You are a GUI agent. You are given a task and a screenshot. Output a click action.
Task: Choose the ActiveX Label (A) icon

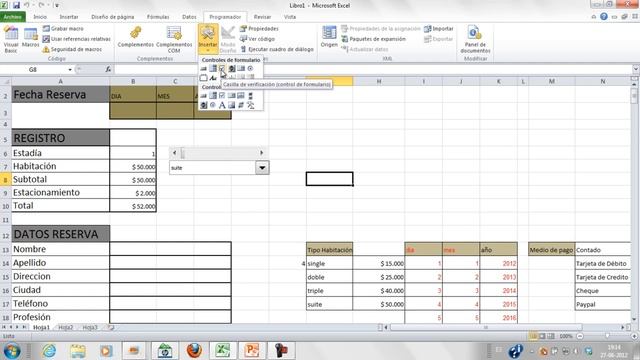pyautogui.click(x=222, y=105)
